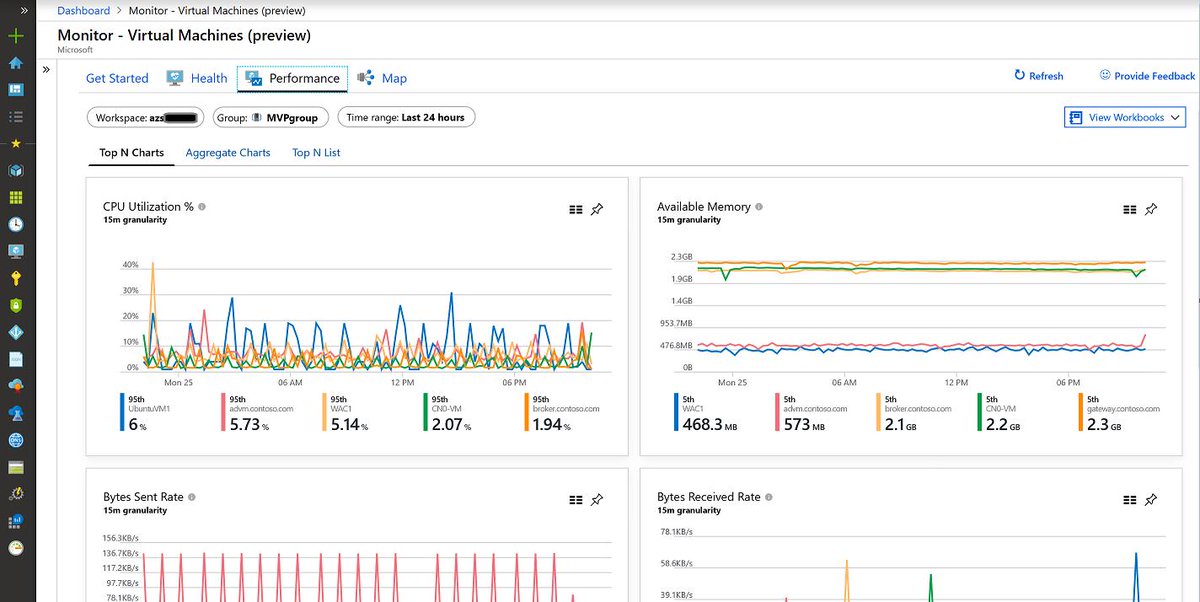Open the Group: MVPgroup selector
Viewport: 1200px width, 602px height.
(271, 117)
